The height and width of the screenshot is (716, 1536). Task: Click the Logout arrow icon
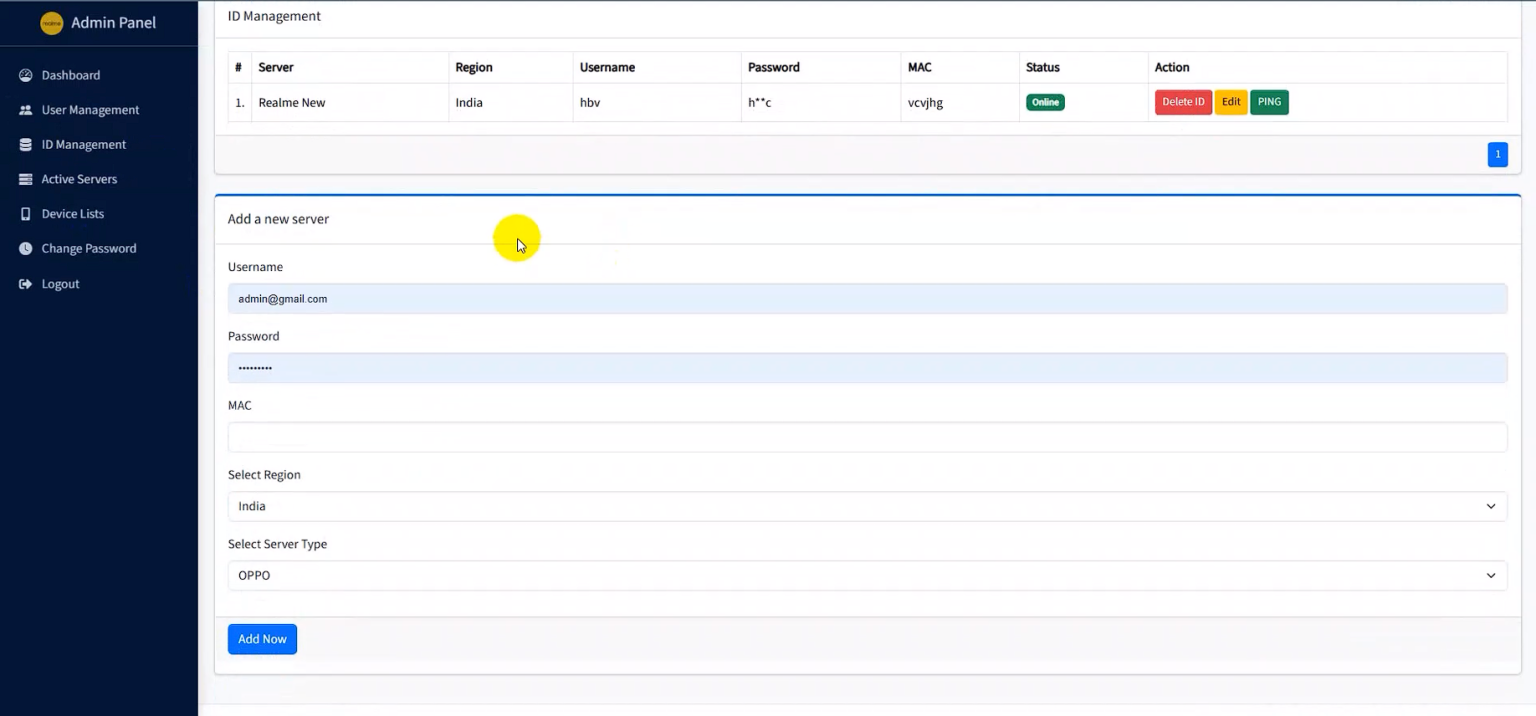(26, 284)
